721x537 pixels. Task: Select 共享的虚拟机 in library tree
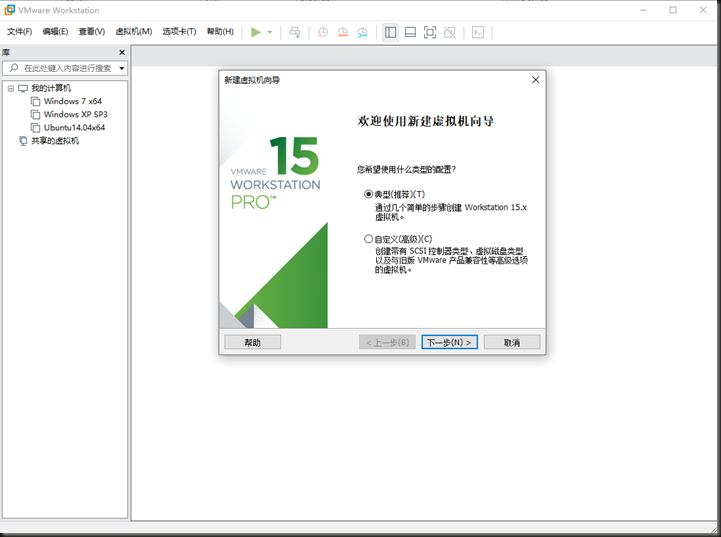tap(55, 141)
